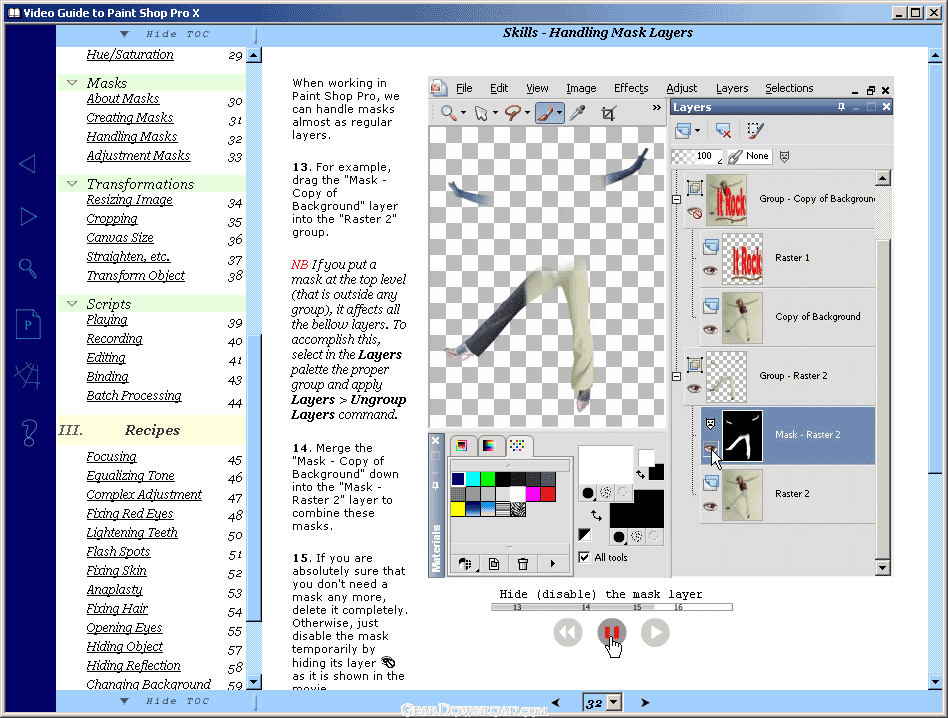Click the swatch view options icon
Image resolution: width=948 pixels, height=718 pixels.
465,564
